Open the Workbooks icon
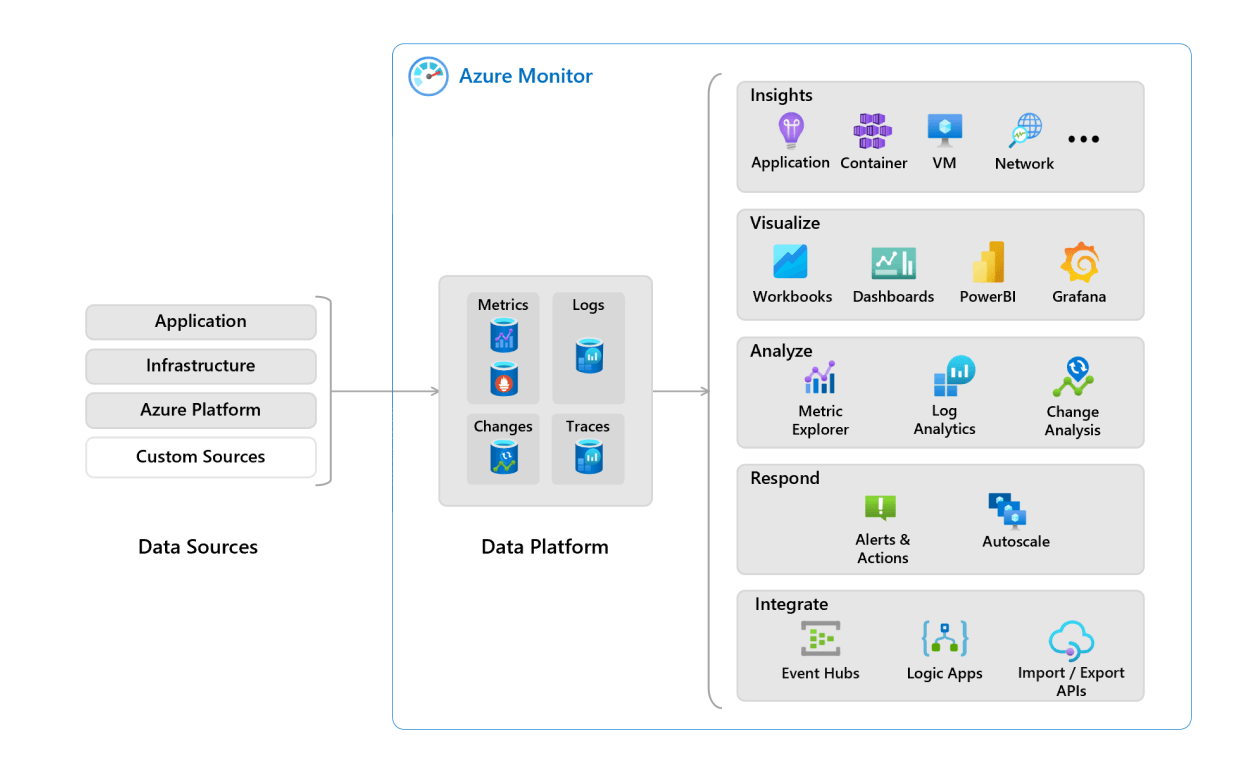The width and height of the screenshot is (1250, 782). (x=791, y=263)
